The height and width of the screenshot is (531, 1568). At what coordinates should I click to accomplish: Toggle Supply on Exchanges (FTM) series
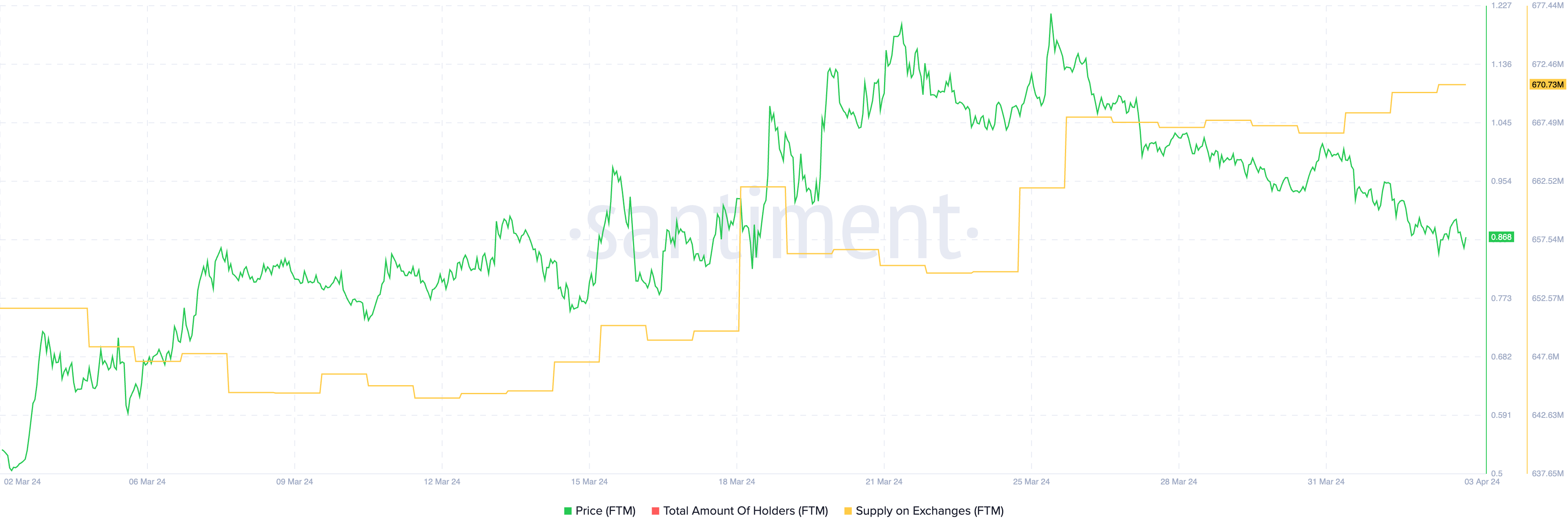tap(929, 511)
